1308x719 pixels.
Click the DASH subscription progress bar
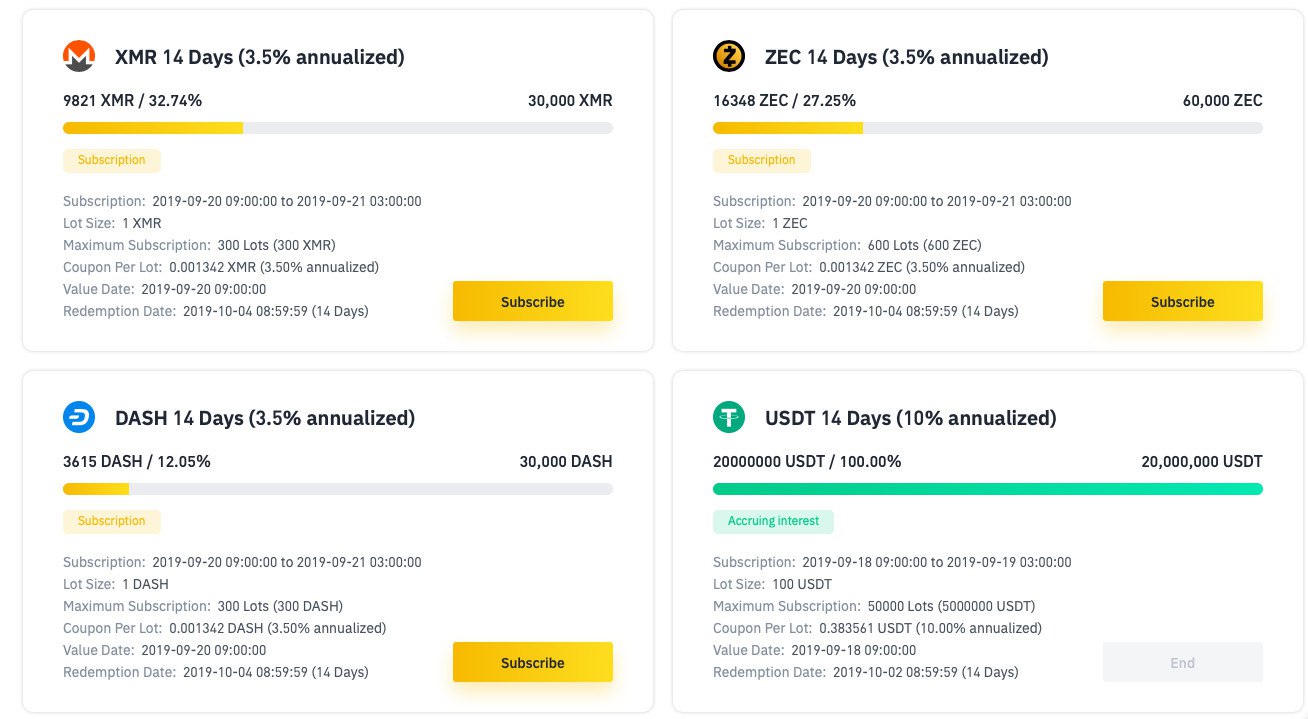(338, 489)
